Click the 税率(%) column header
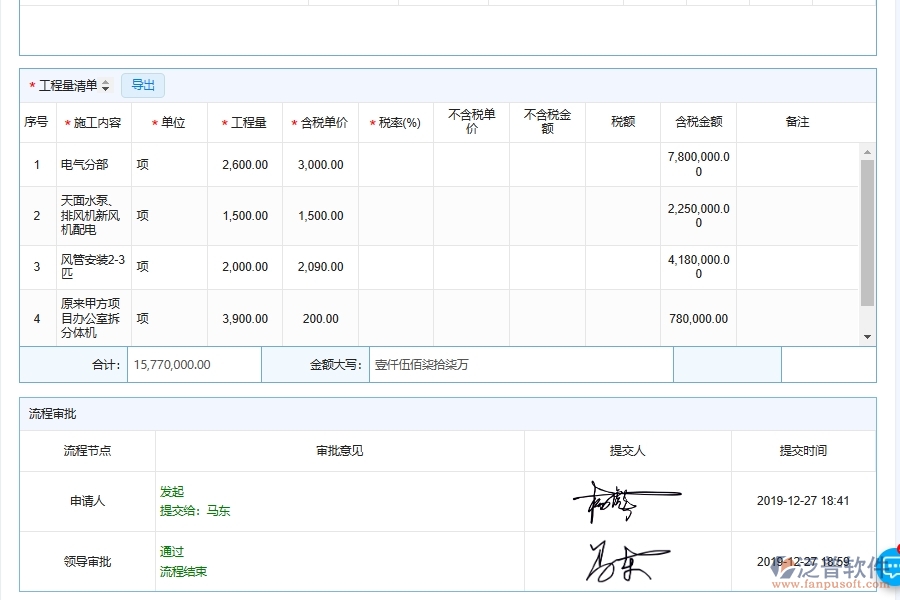Viewport: 900px width, 600px height. (396, 121)
